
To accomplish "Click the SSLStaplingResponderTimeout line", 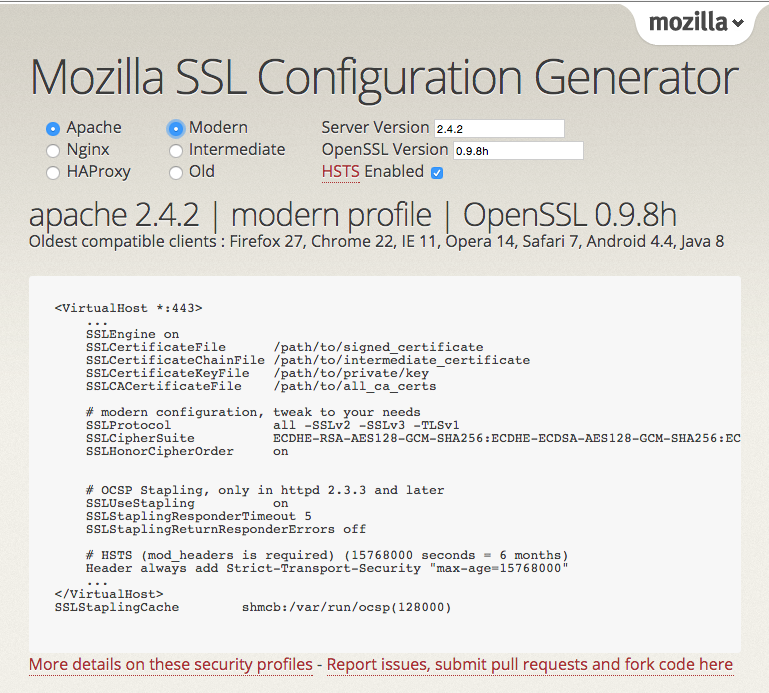I will point(199,516).
